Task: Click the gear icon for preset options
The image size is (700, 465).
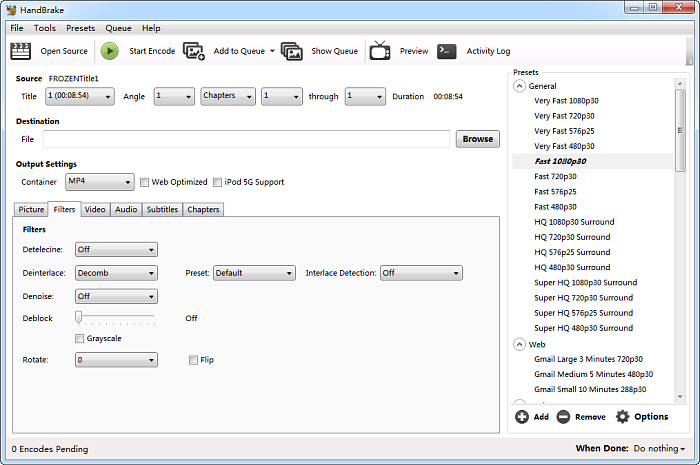Action: [x=622, y=417]
